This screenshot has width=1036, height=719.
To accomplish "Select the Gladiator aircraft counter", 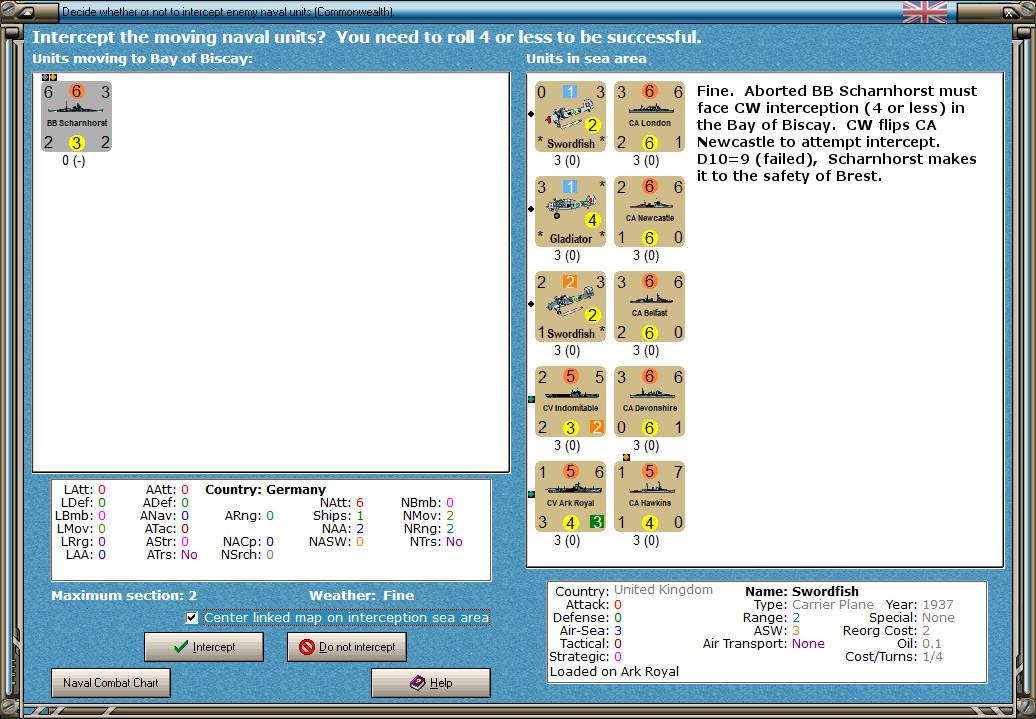I will pos(570,211).
